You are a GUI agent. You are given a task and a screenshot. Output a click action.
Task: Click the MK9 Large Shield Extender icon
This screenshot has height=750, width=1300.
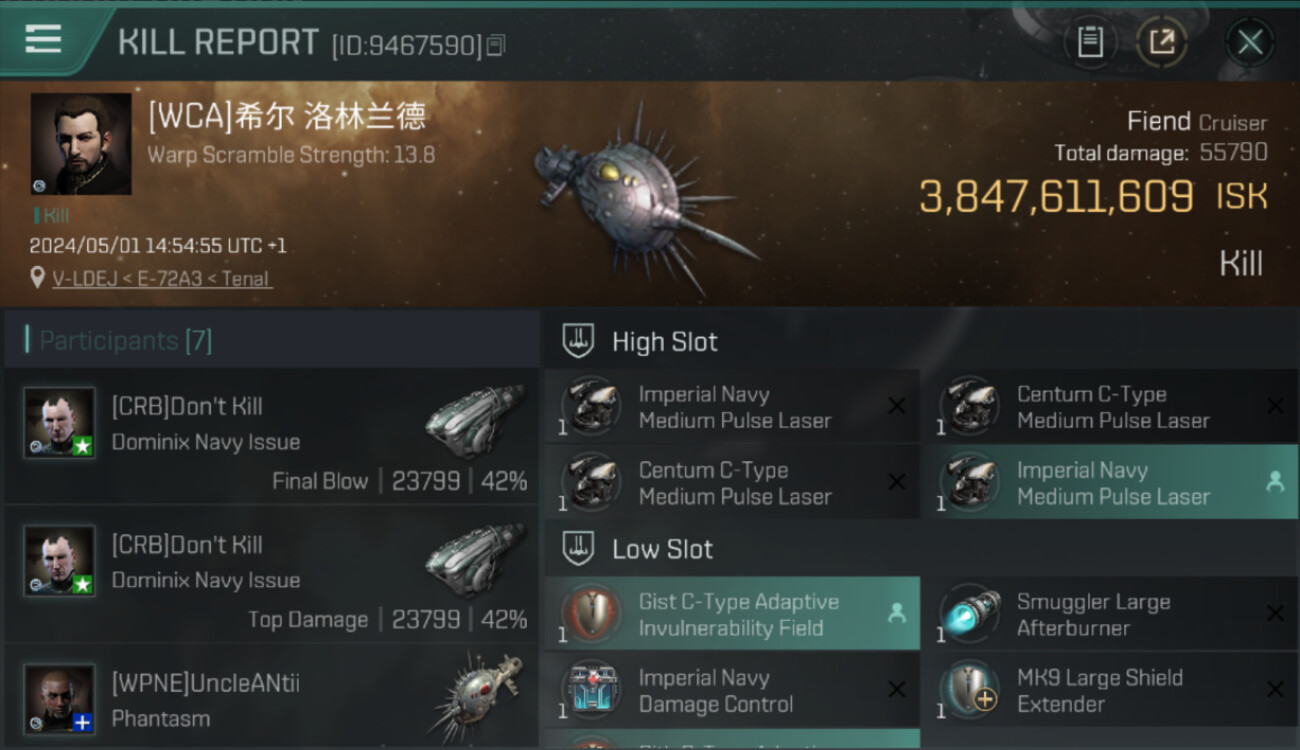968,690
